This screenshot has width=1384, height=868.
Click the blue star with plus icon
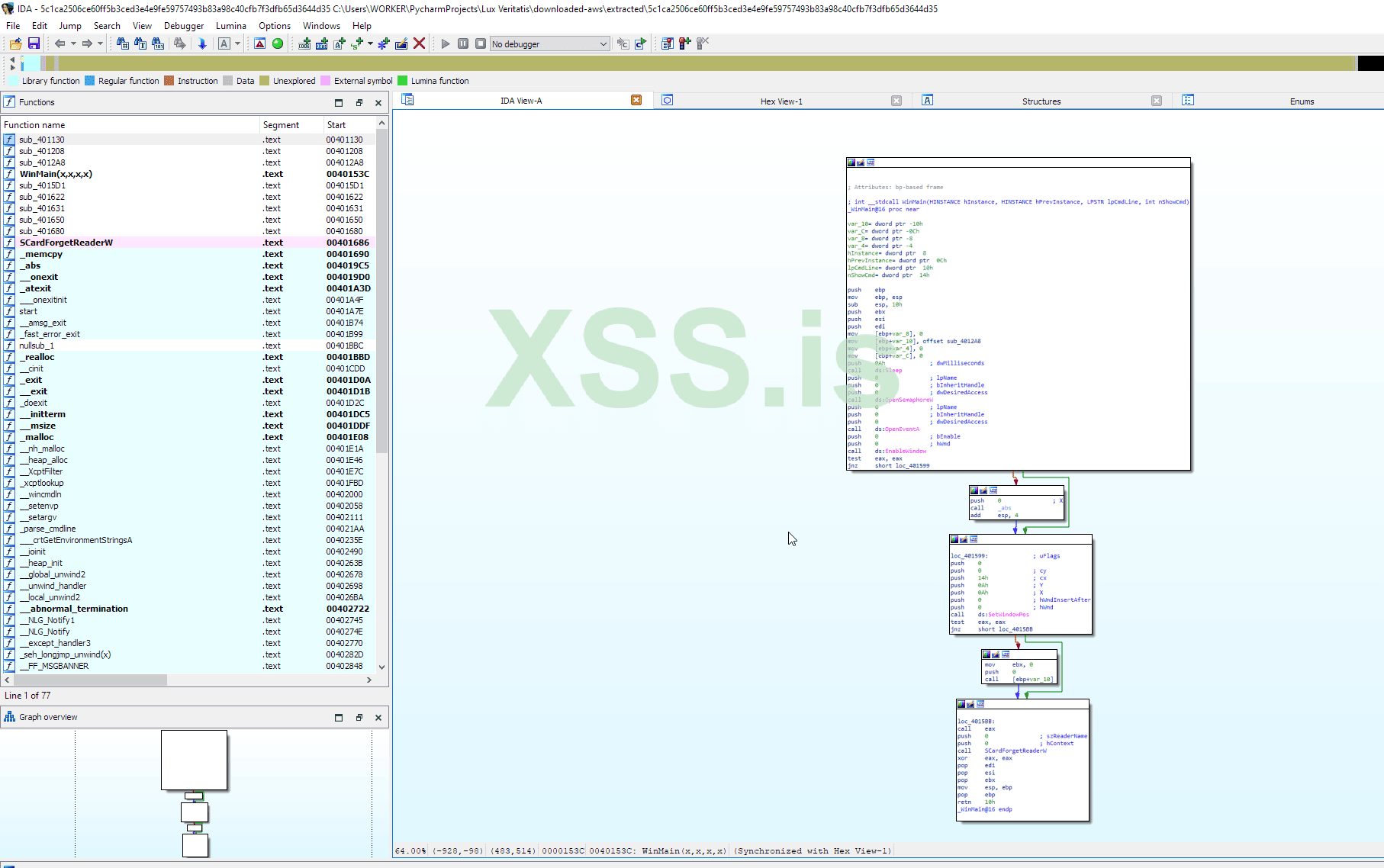[x=384, y=43]
